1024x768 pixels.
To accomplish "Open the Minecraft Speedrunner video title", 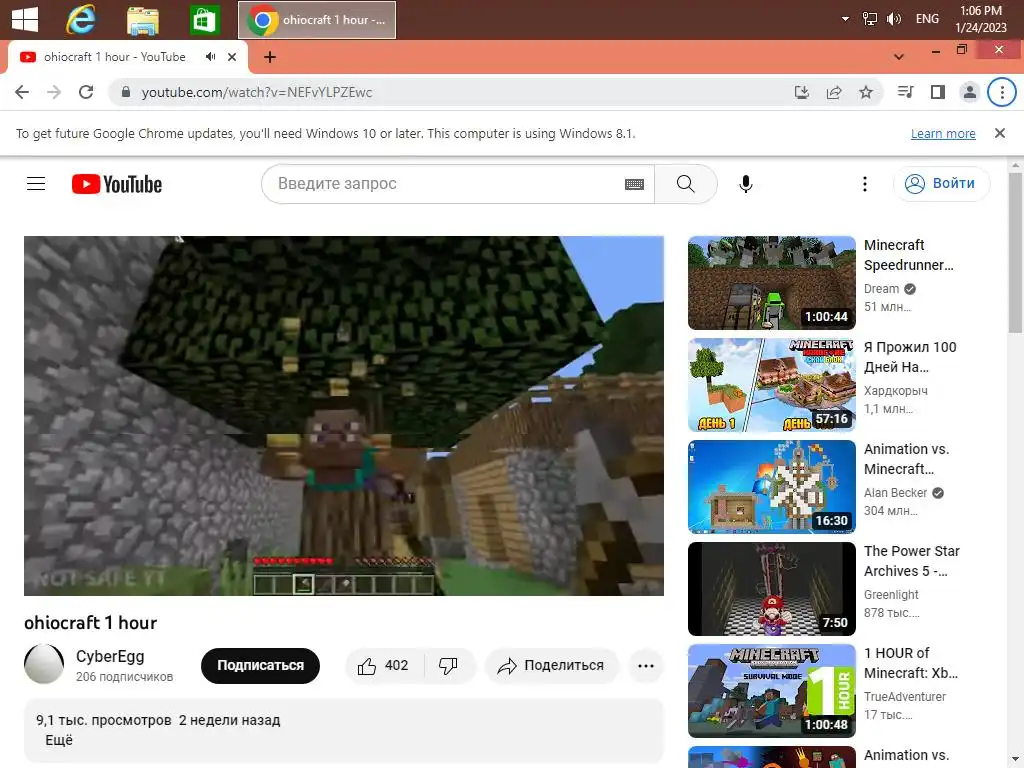I will [x=908, y=255].
